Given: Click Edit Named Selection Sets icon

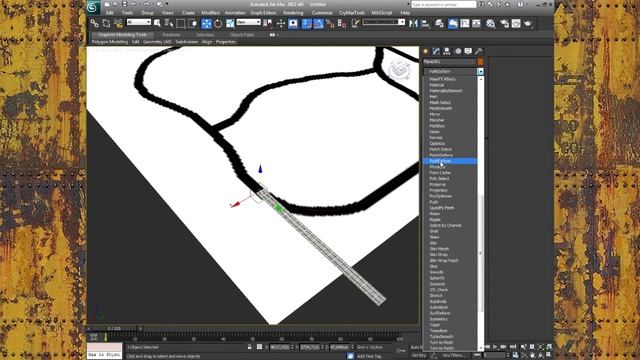Looking at the screenshot, I should point(356,24).
